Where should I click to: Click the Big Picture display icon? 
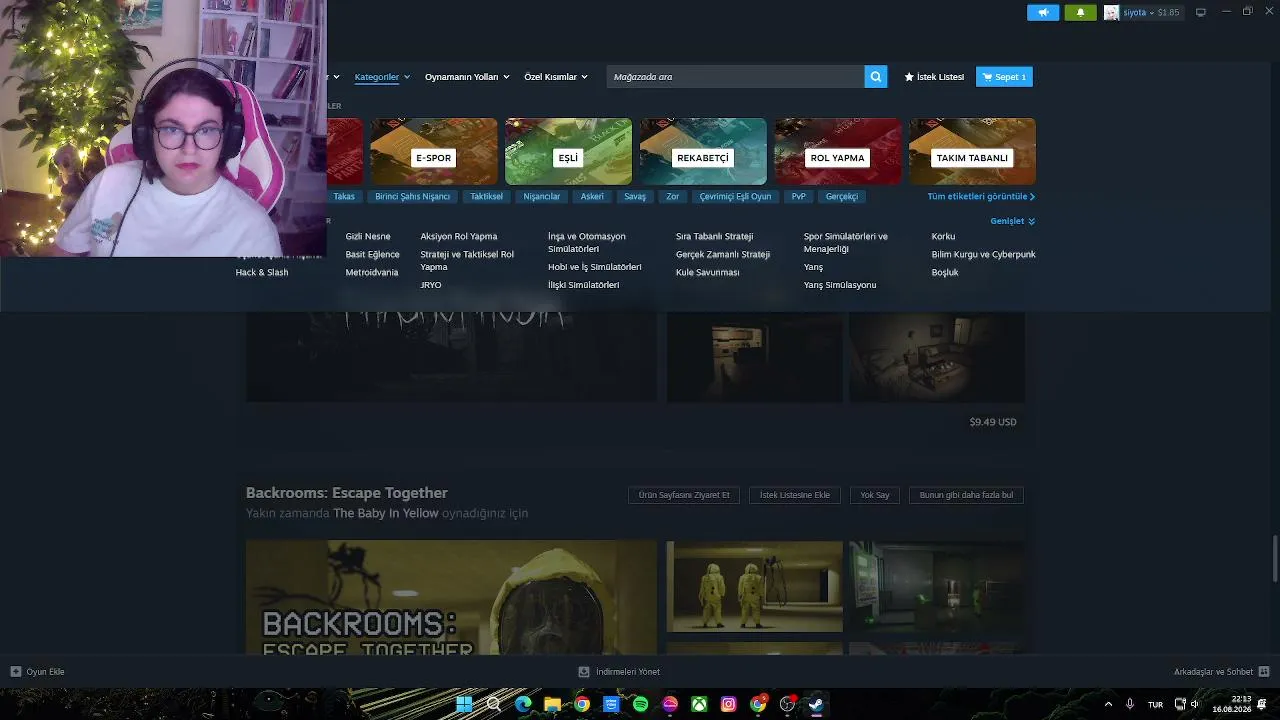(x=1201, y=12)
